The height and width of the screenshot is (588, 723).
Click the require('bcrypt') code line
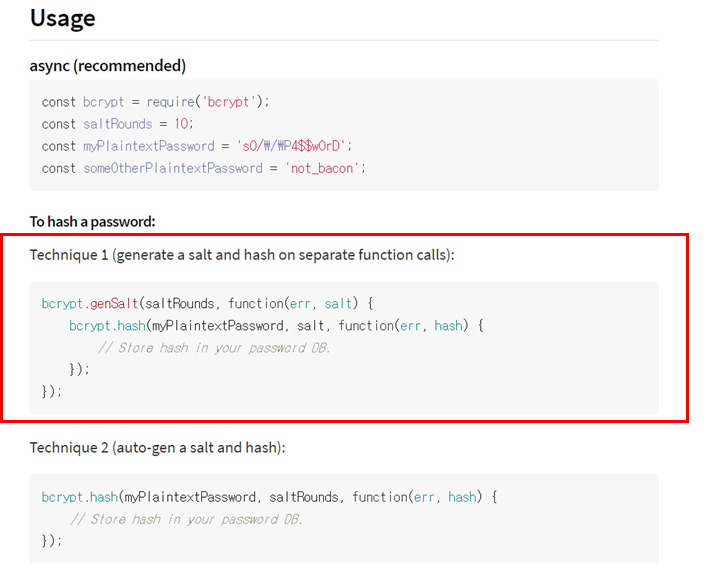pyautogui.click(x=155, y=101)
